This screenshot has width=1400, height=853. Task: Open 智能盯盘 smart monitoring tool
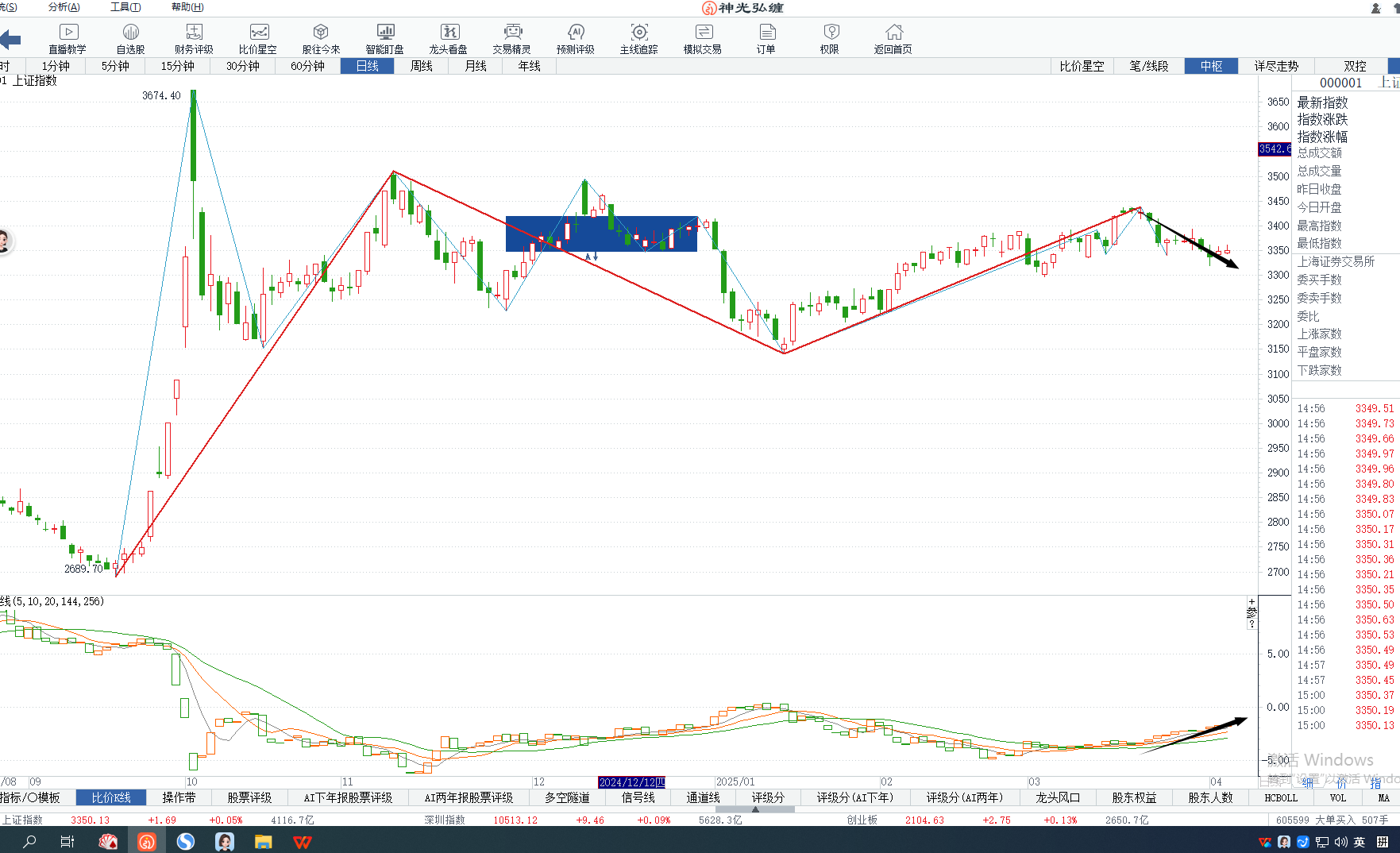384,37
